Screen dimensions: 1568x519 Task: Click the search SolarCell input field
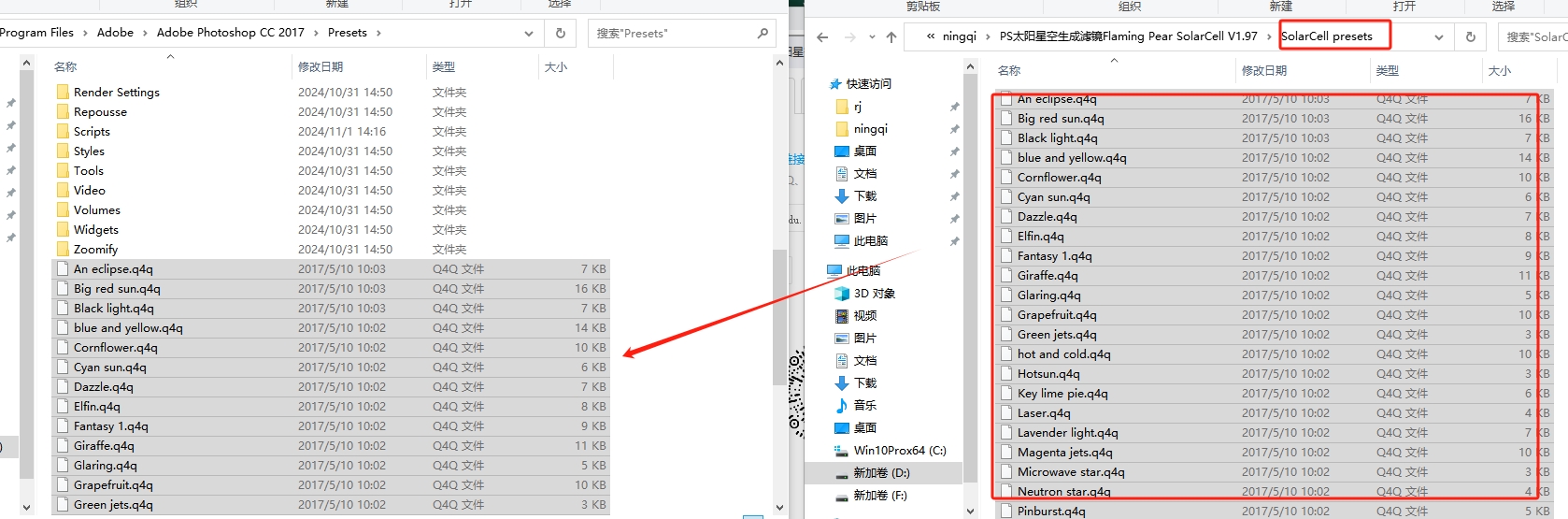[1532, 37]
